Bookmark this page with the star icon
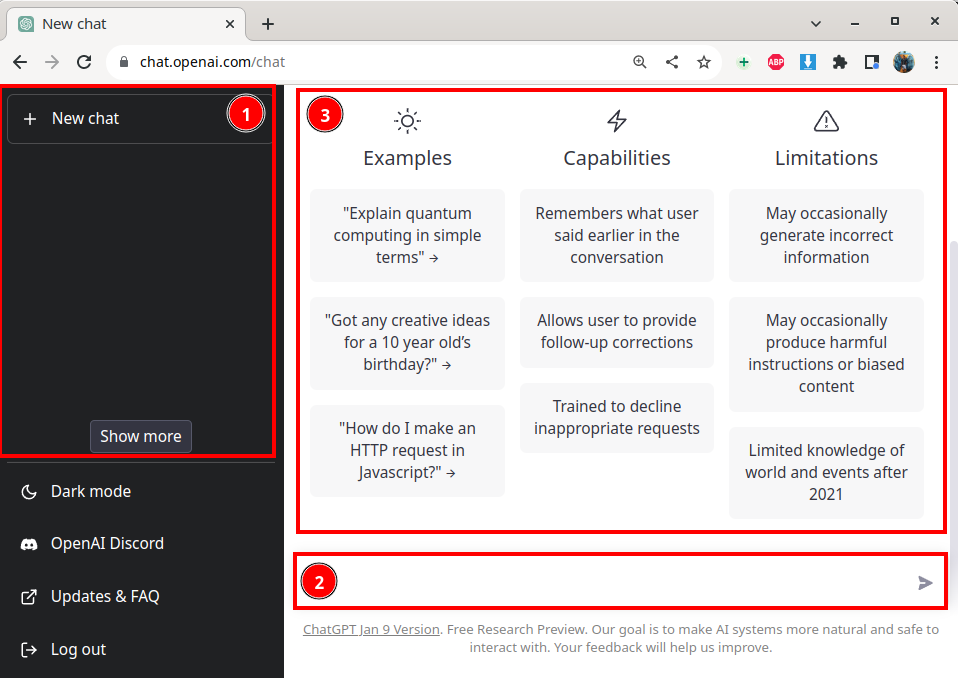This screenshot has height=678, width=958. click(x=704, y=62)
